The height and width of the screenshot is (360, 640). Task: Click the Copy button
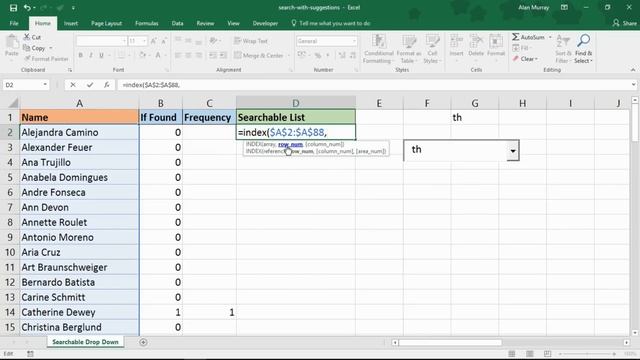(34, 48)
